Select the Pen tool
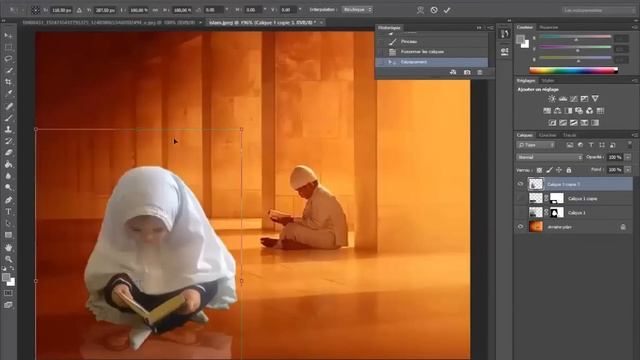The height and width of the screenshot is (360, 640). (x=8, y=200)
